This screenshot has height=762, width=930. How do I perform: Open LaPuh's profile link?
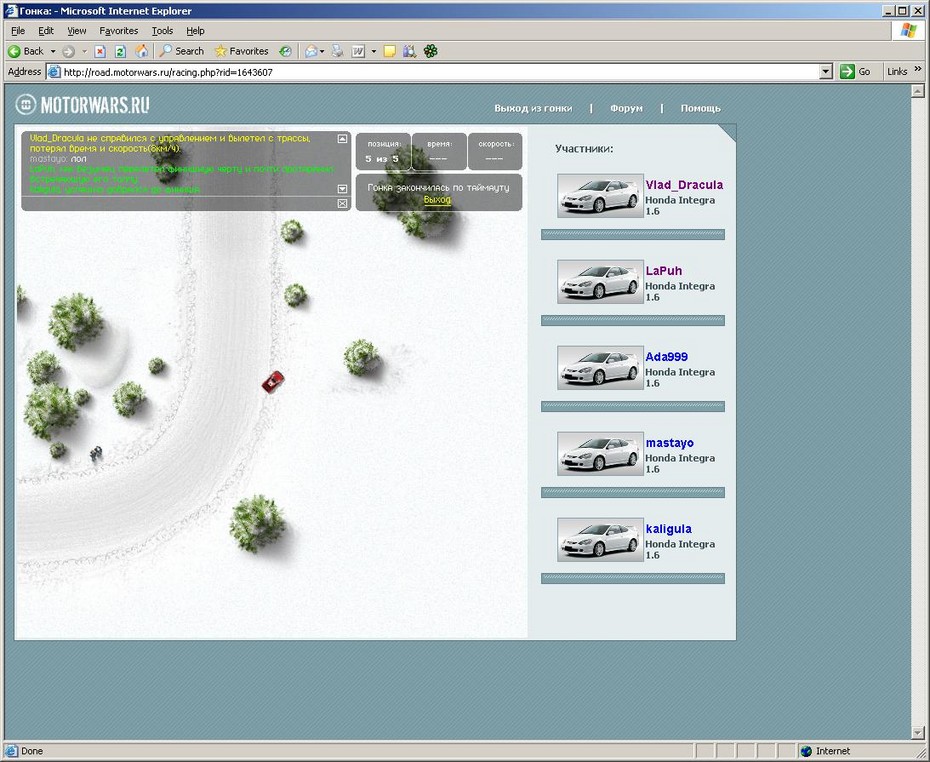(x=664, y=271)
